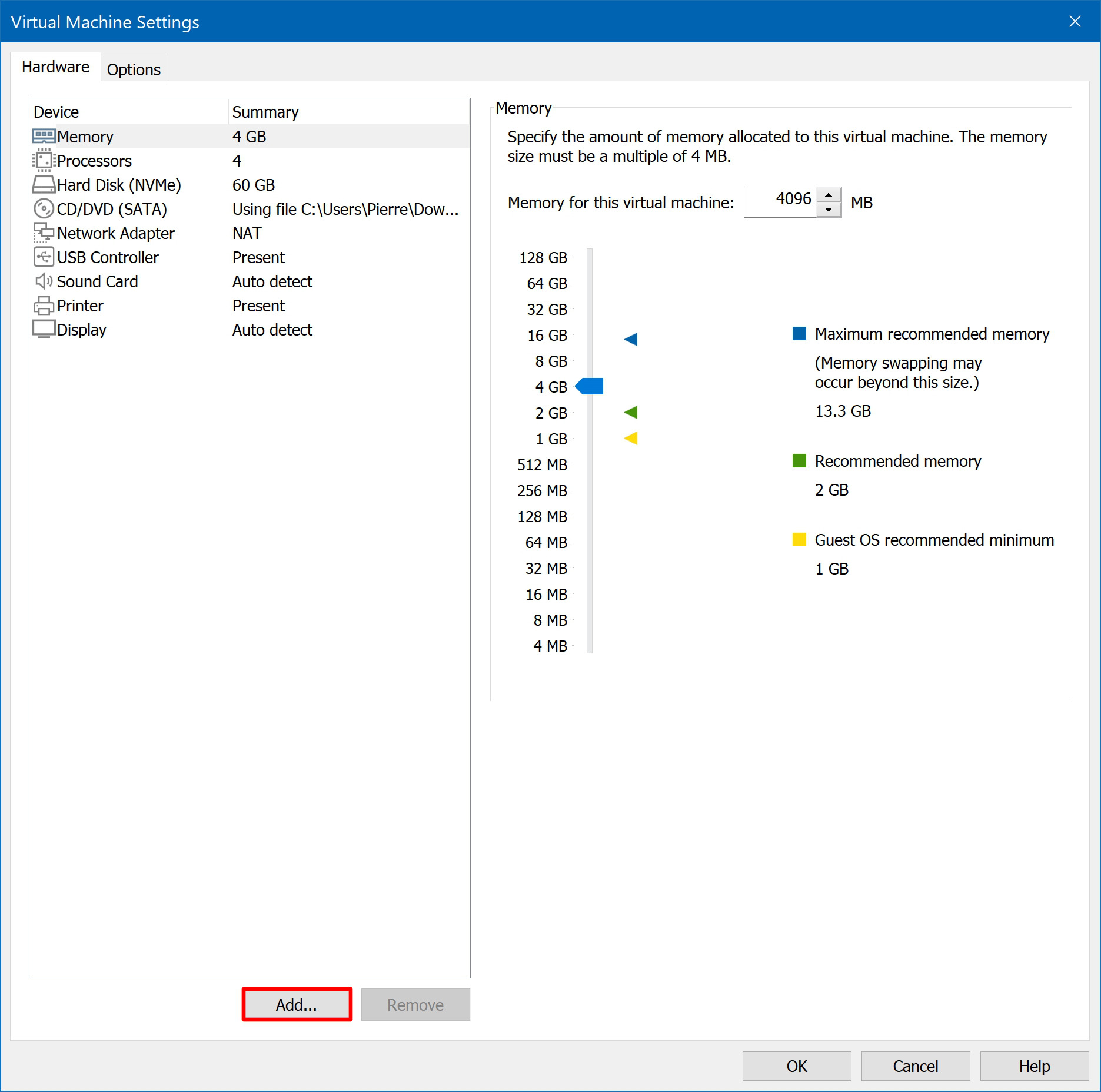Select the CD/DVD (SATA) device
Image resolution: width=1101 pixels, height=1092 pixels.
click(250, 209)
